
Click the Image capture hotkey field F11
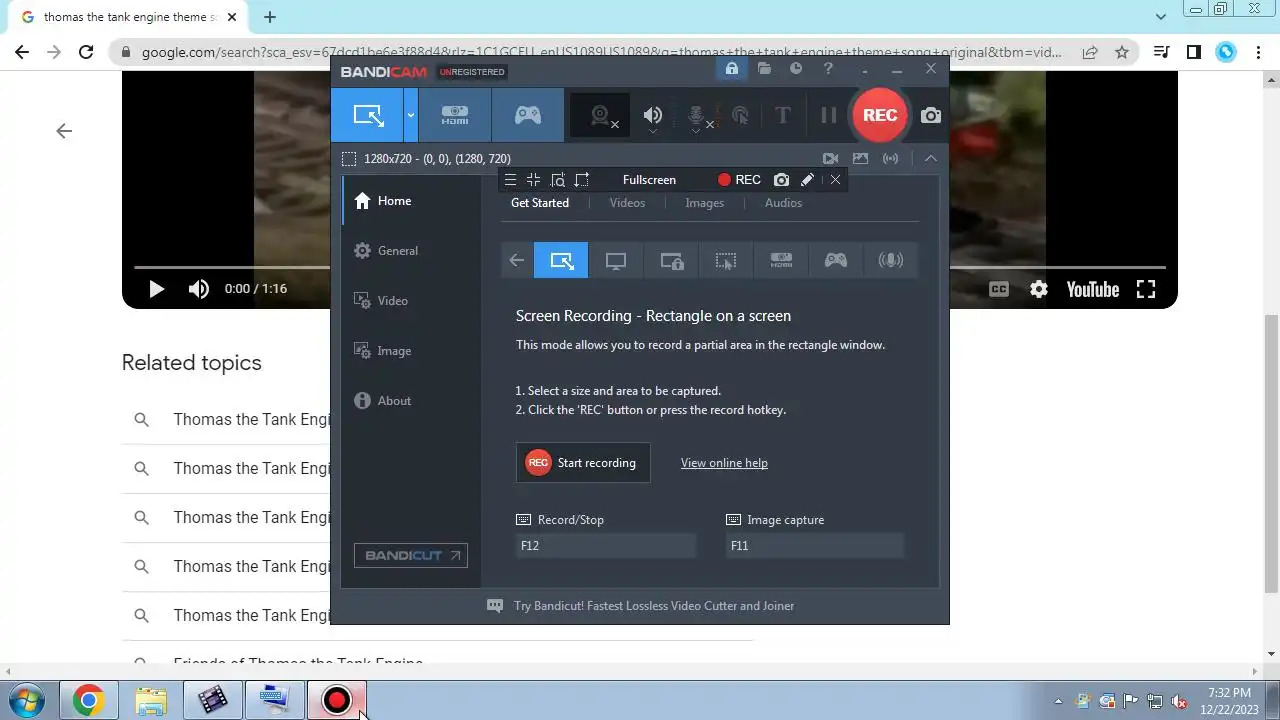point(815,545)
